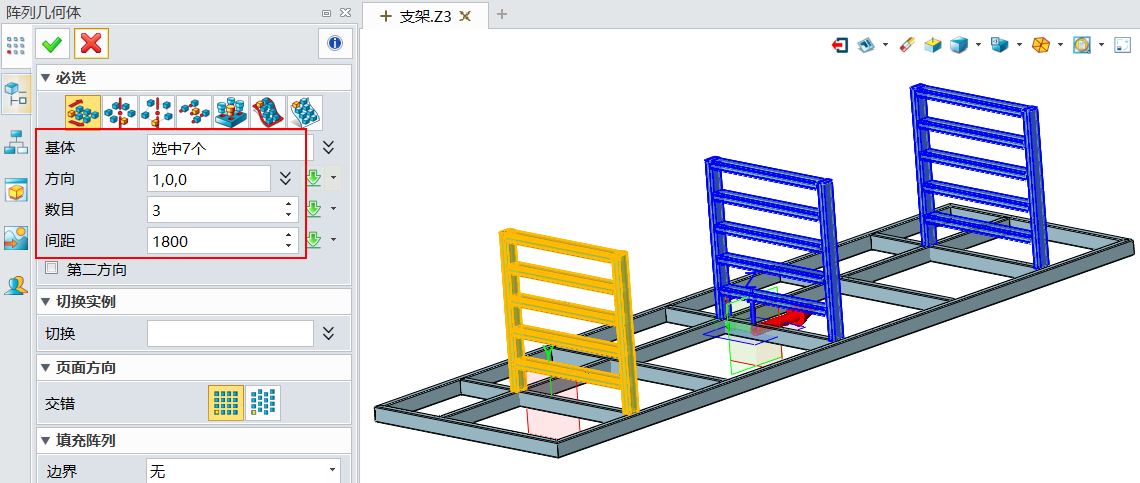Open the 边界 dropdown

(x=243, y=471)
